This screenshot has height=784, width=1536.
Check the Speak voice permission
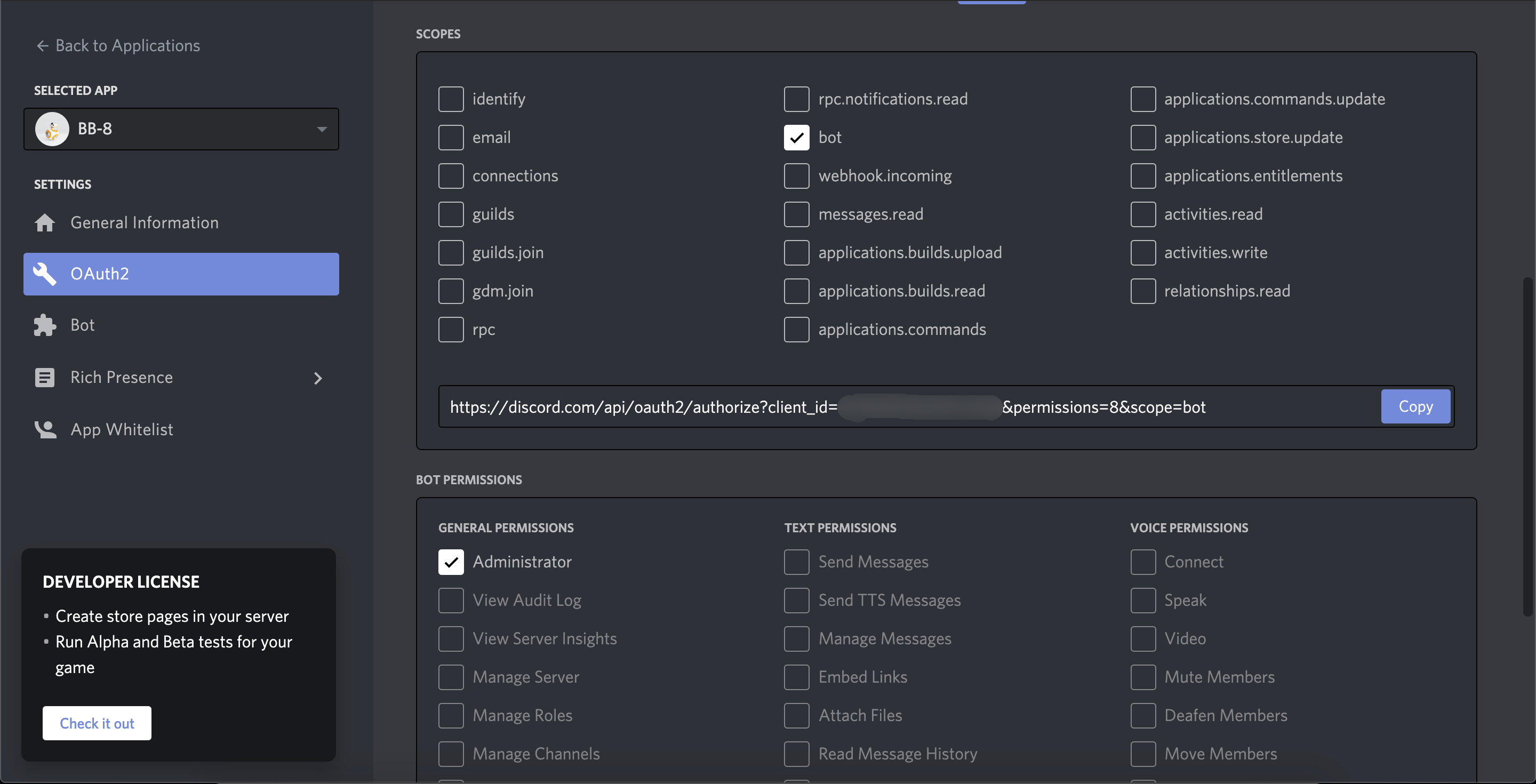click(1143, 601)
